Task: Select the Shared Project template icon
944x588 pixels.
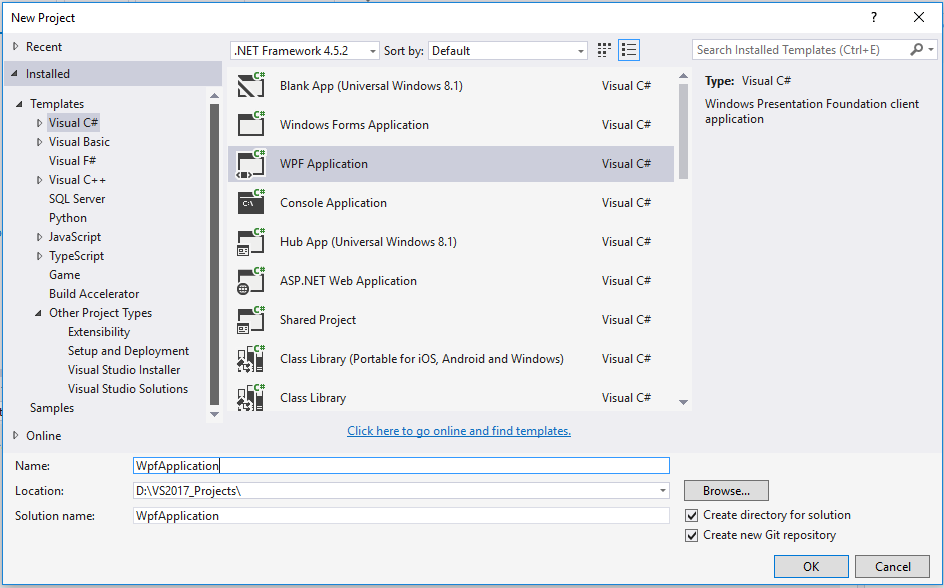Action: (x=250, y=320)
